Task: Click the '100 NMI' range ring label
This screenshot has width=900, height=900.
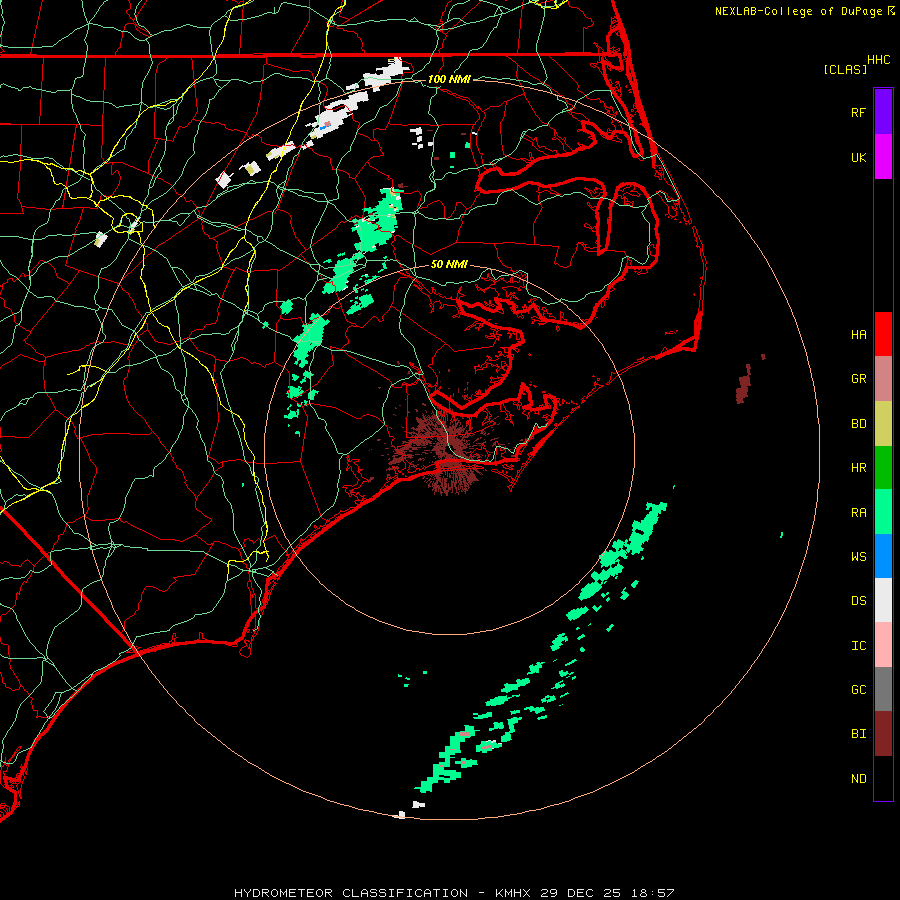Action: point(449,79)
